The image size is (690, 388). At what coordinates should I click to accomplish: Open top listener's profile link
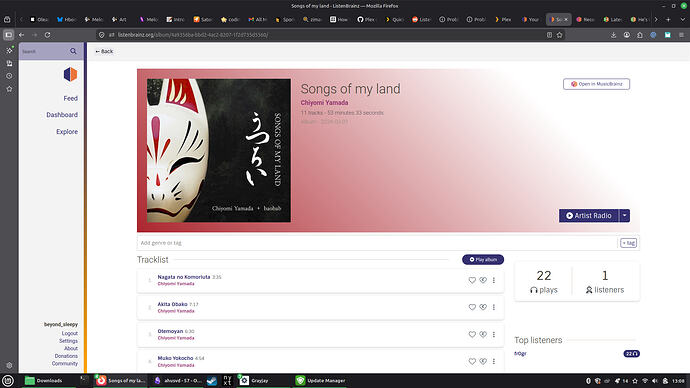click(520, 353)
